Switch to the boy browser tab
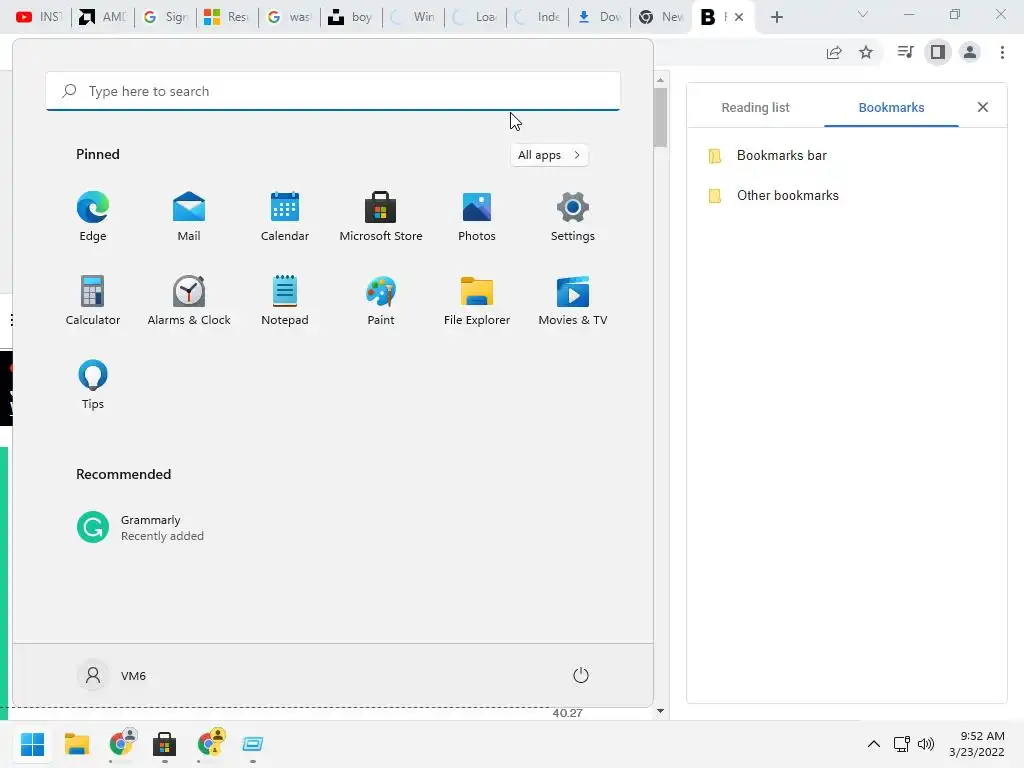 click(351, 17)
